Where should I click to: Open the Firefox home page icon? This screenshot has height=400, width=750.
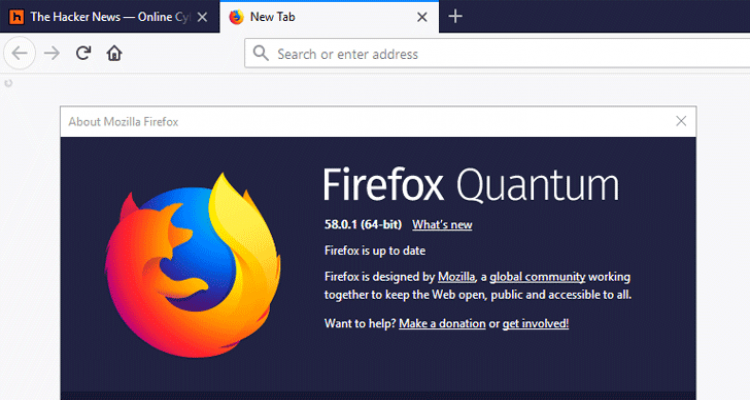click(114, 53)
